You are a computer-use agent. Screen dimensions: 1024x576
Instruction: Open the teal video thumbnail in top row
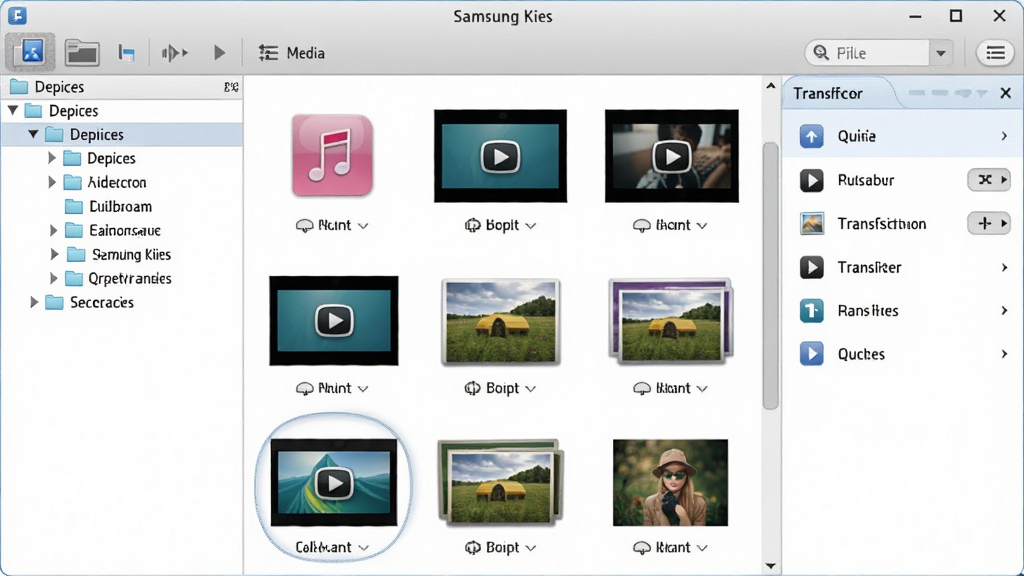coord(500,156)
